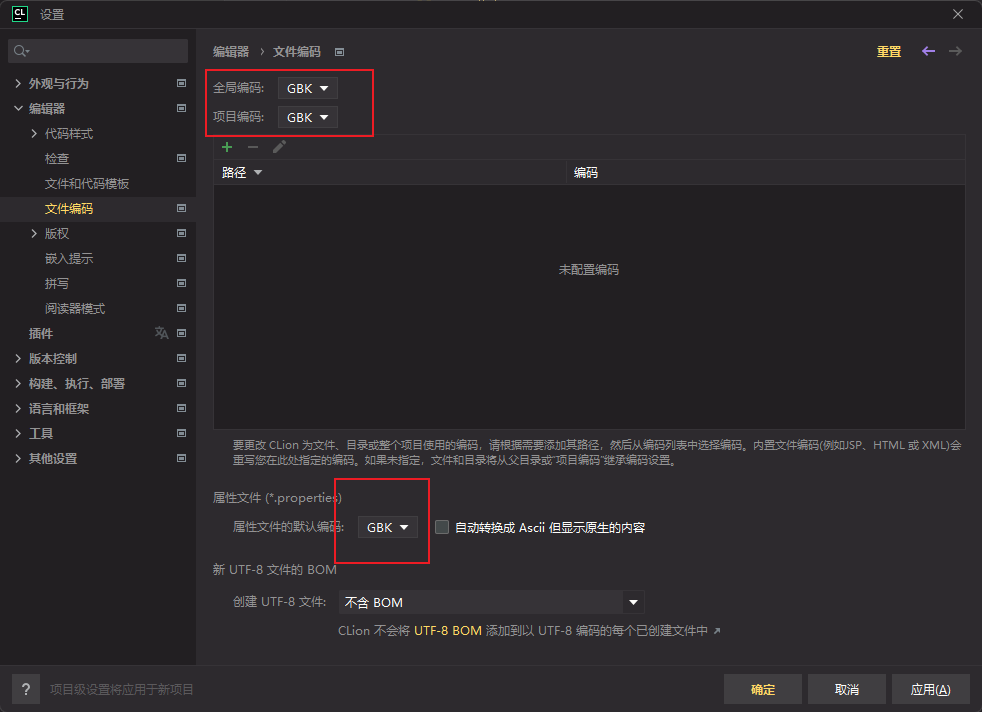Image resolution: width=982 pixels, height=712 pixels.
Task: Select 插件 in settings tree
Action: click(x=41, y=334)
